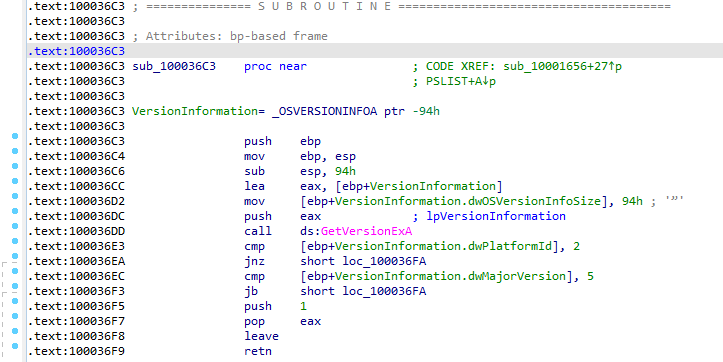723x362 pixels.
Task: Click the 'leave' instruction
Action: (261, 336)
